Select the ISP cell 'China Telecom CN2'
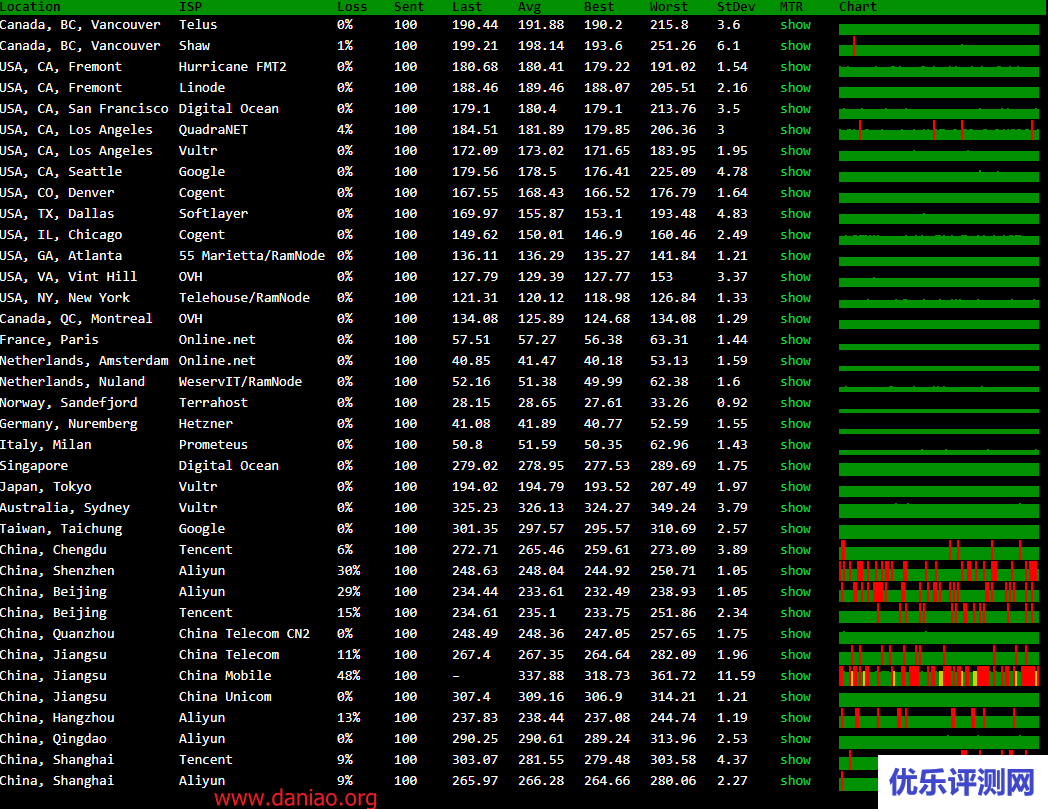This screenshot has height=809, width=1048. pyautogui.click(x=244, y=633)
